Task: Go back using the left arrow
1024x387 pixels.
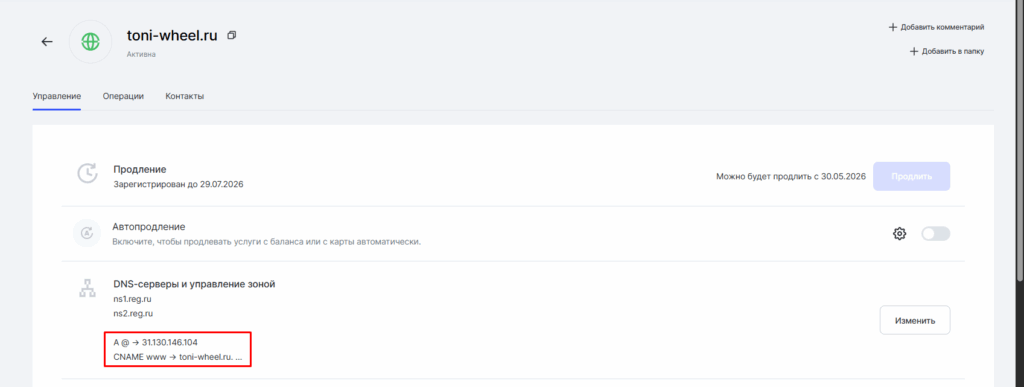Action: point(46,42)
